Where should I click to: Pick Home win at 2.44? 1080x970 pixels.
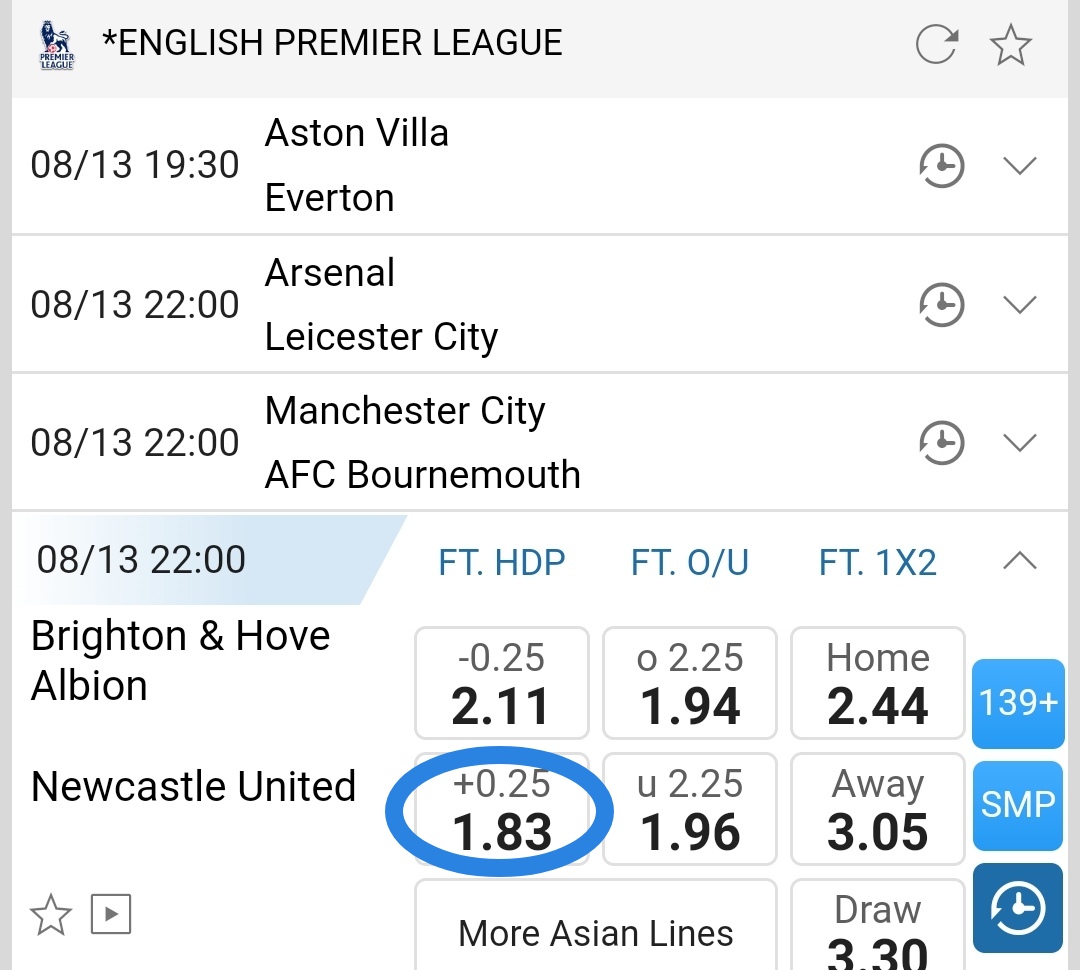coord(878,683)
